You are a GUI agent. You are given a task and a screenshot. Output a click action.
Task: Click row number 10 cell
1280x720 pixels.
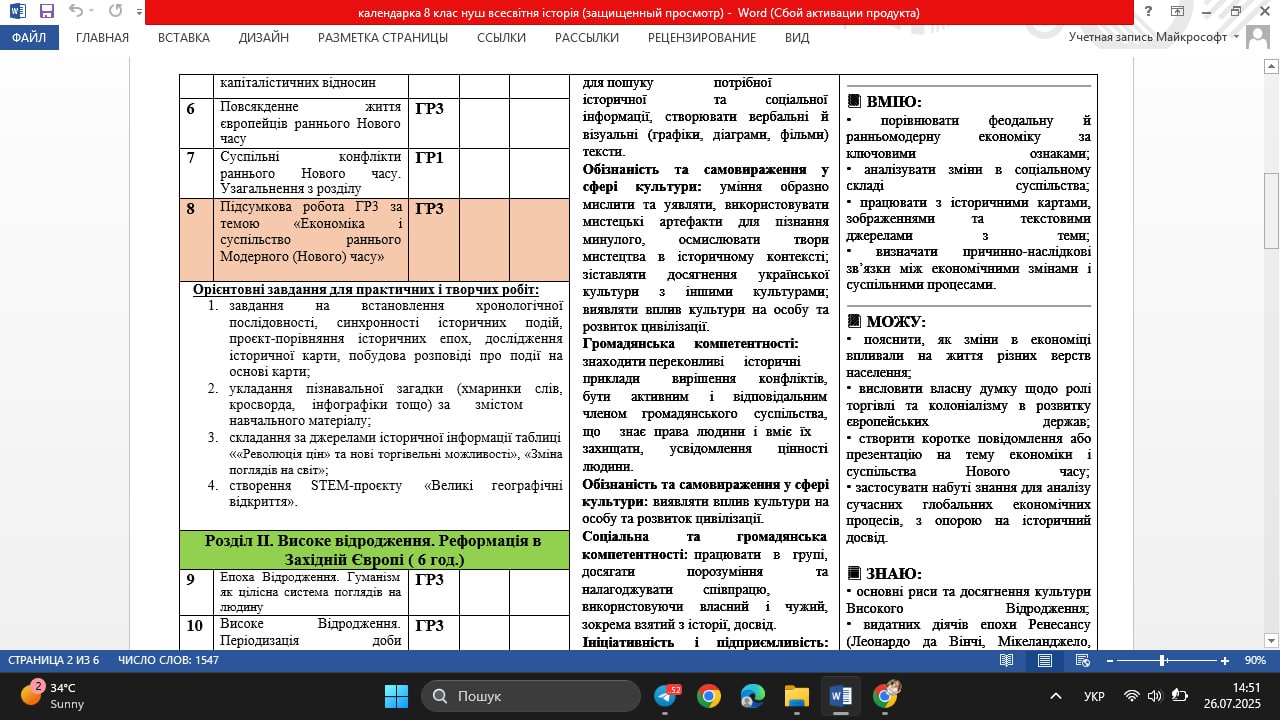[x=196, y=632]
